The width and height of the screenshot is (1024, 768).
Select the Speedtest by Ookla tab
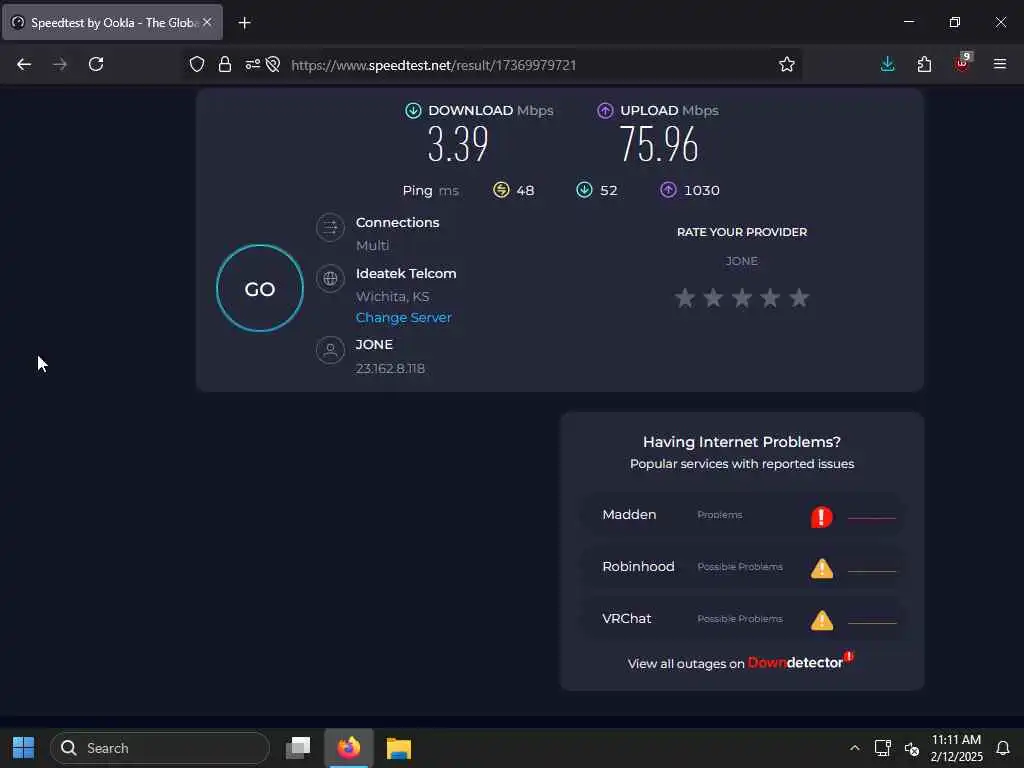(112, 22)
